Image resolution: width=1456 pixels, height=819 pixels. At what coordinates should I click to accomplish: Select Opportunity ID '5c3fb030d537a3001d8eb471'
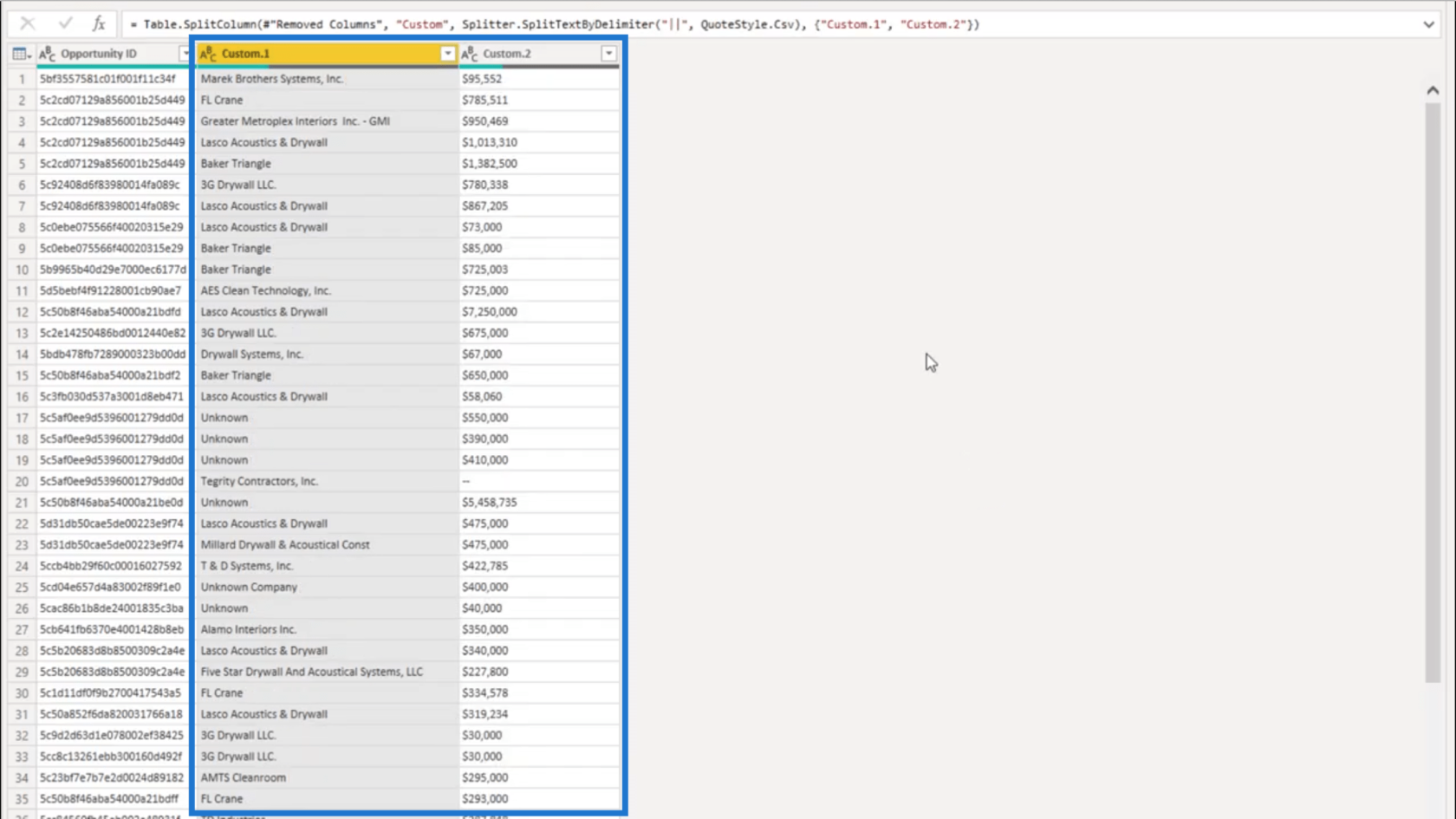112,397
